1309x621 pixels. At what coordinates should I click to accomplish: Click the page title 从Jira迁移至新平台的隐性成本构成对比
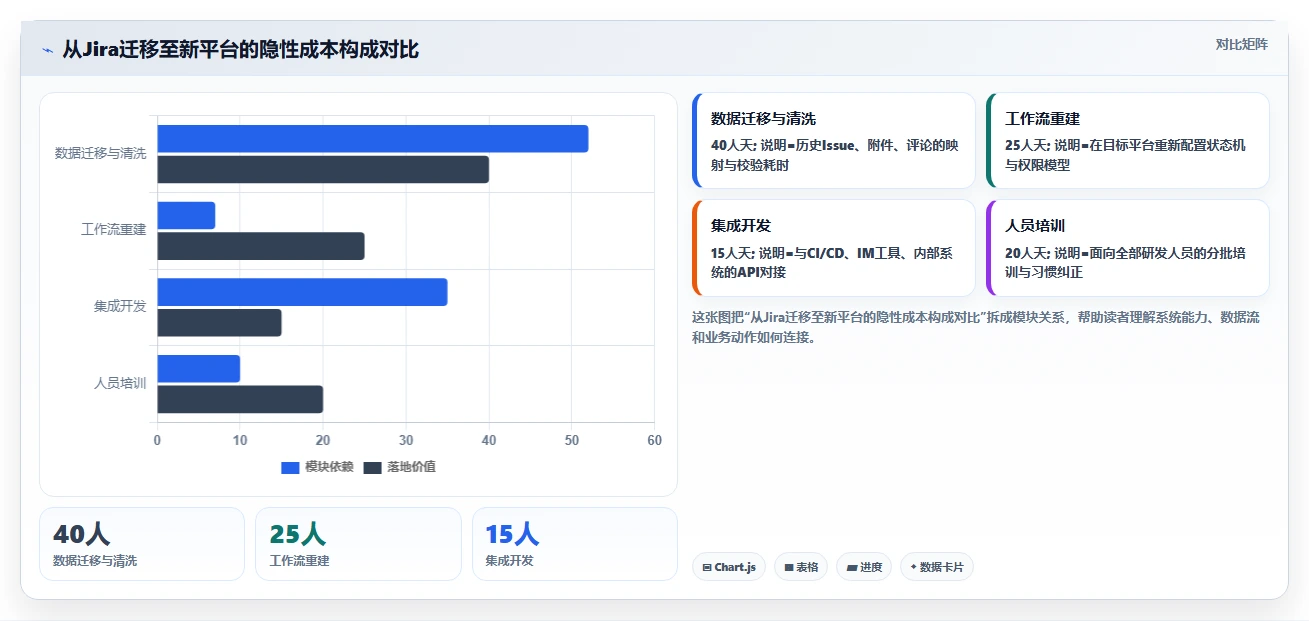point(240,50)
